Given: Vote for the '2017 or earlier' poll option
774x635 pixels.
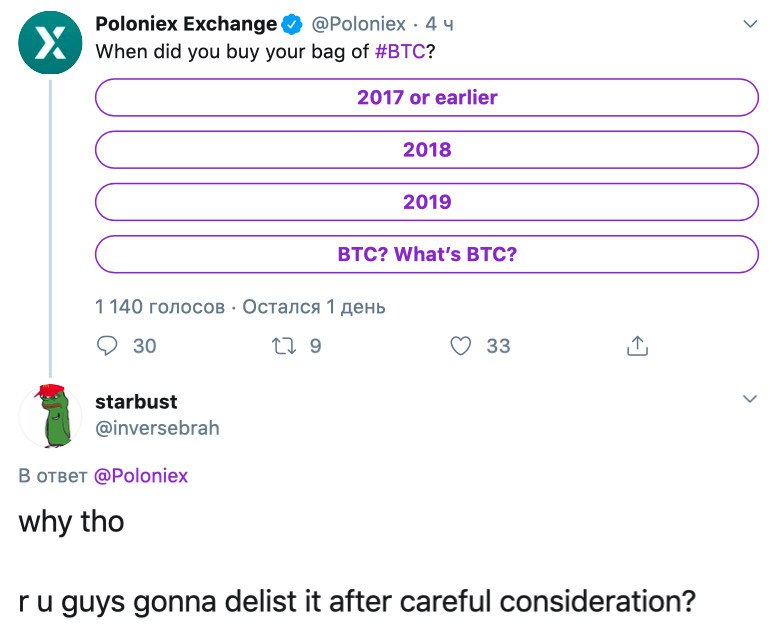Looking at the screenshot, I should 427,98.
